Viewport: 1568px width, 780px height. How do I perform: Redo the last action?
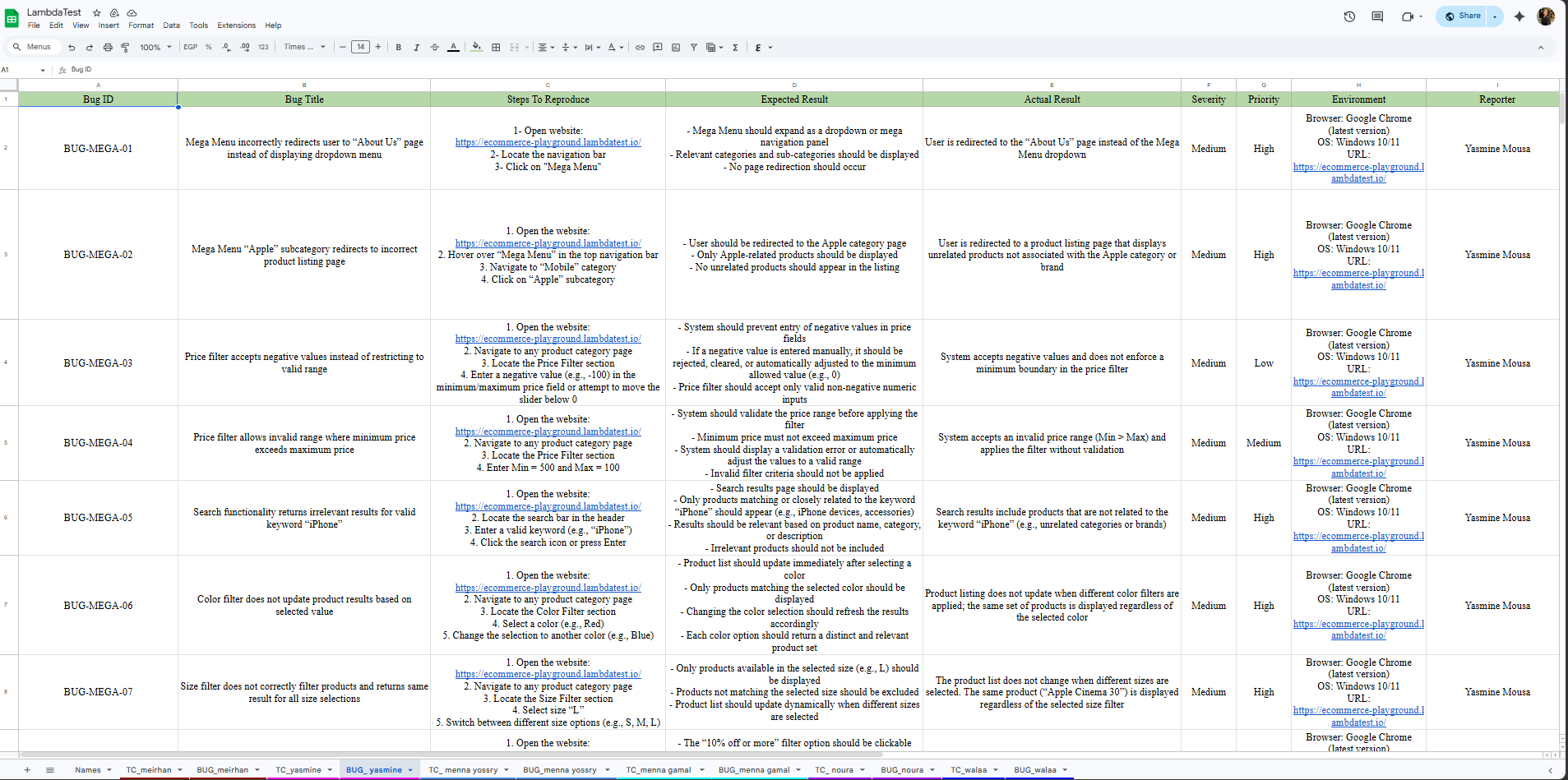click(x=90, y=48)
